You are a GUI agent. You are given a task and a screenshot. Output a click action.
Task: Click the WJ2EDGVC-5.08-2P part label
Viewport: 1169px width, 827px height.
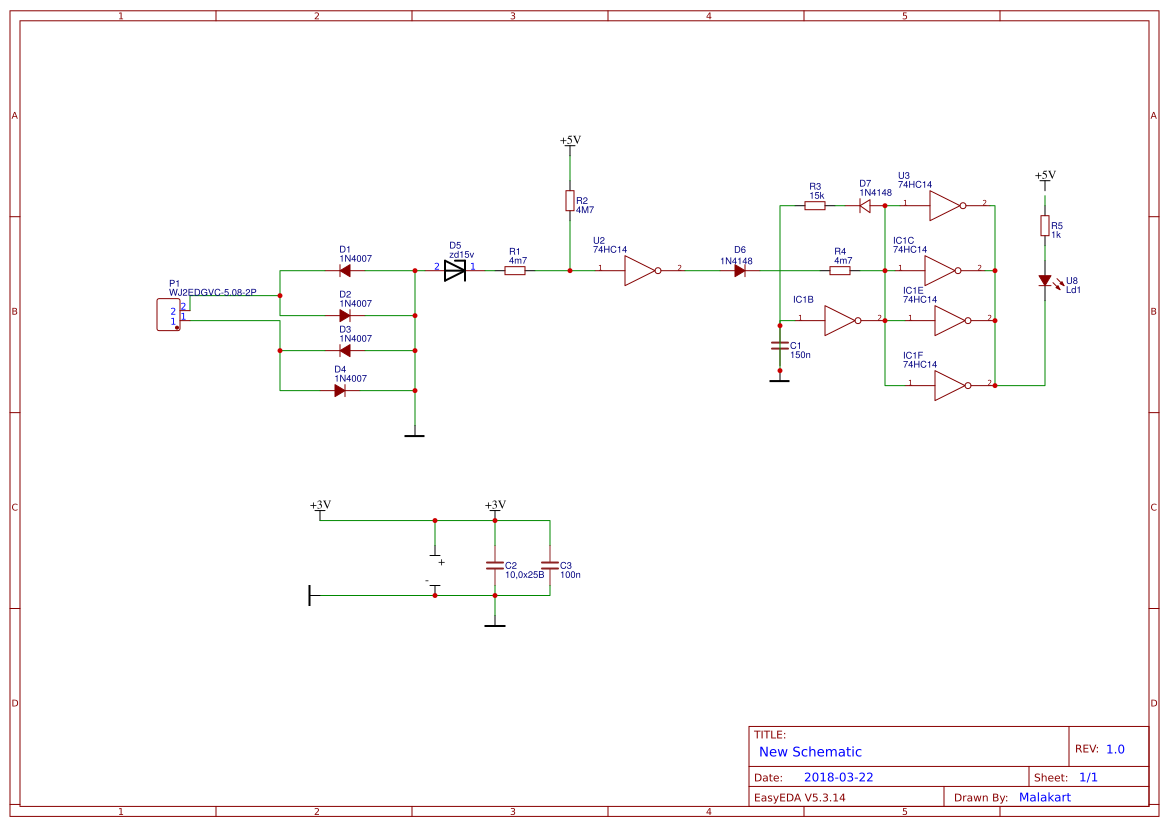click(212, 293)
